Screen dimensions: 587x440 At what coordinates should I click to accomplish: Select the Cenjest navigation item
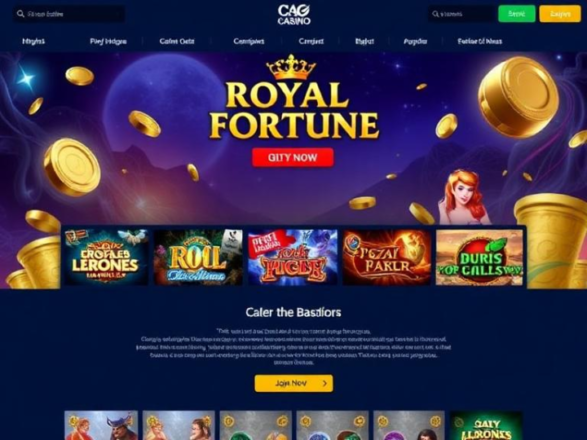(311, 41)
